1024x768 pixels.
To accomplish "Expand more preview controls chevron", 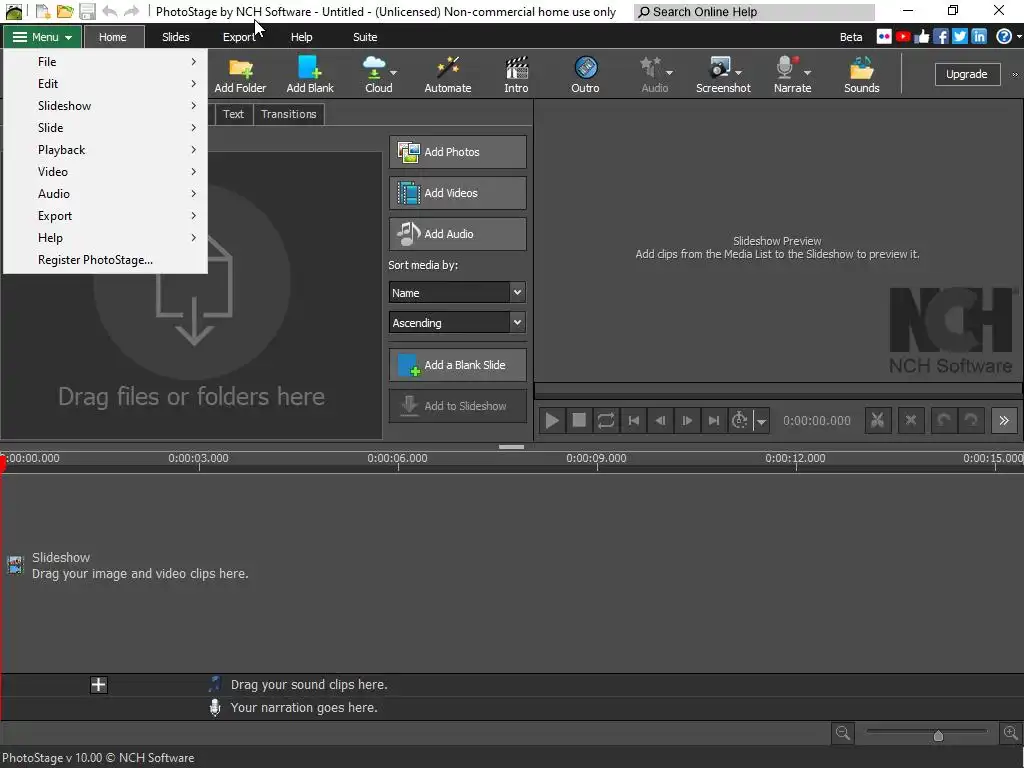I will [1004, 421].
